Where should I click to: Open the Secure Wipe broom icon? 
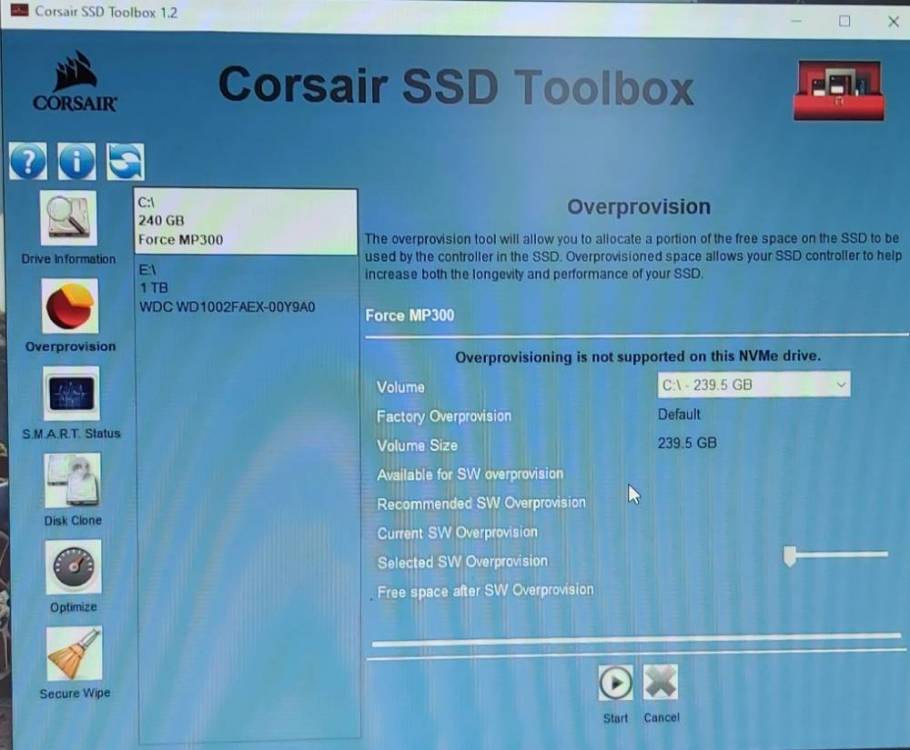[74, 653]
